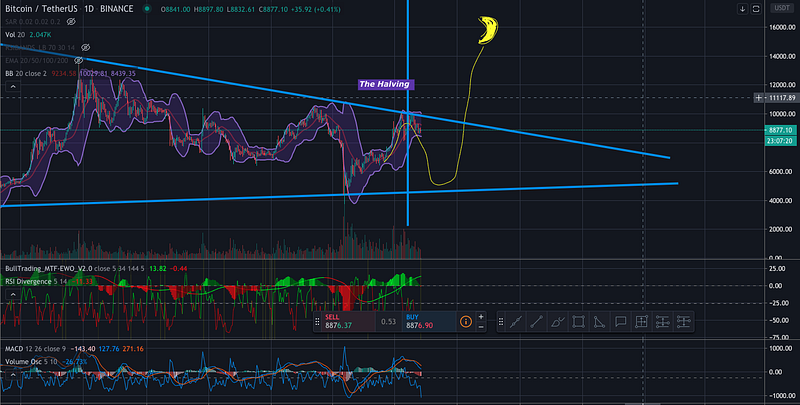The image size is (800, 405).
Task: Click the downward arrow button at top right
Action: [742, 9]
